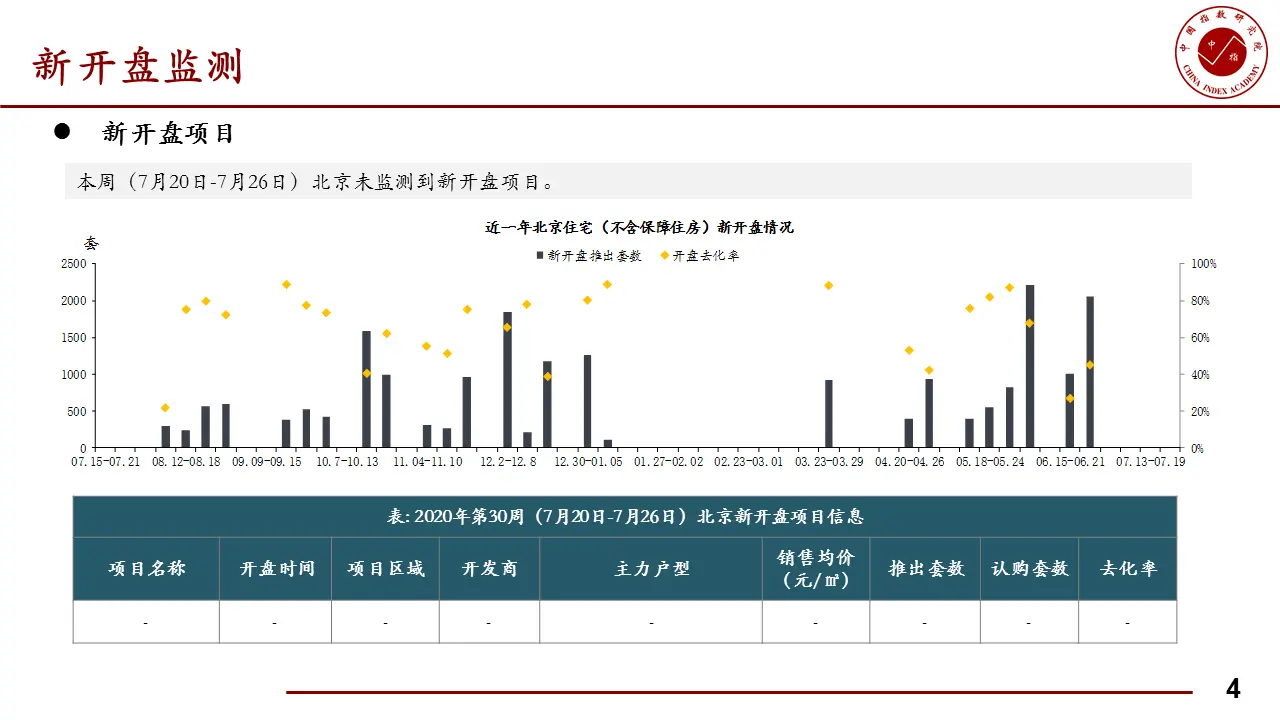Image resolution: width=1280 pixels, height=720 pixels.
Task: Select the chart title 近一年北京住宅新开盘情况
Action: click(639, 228)
